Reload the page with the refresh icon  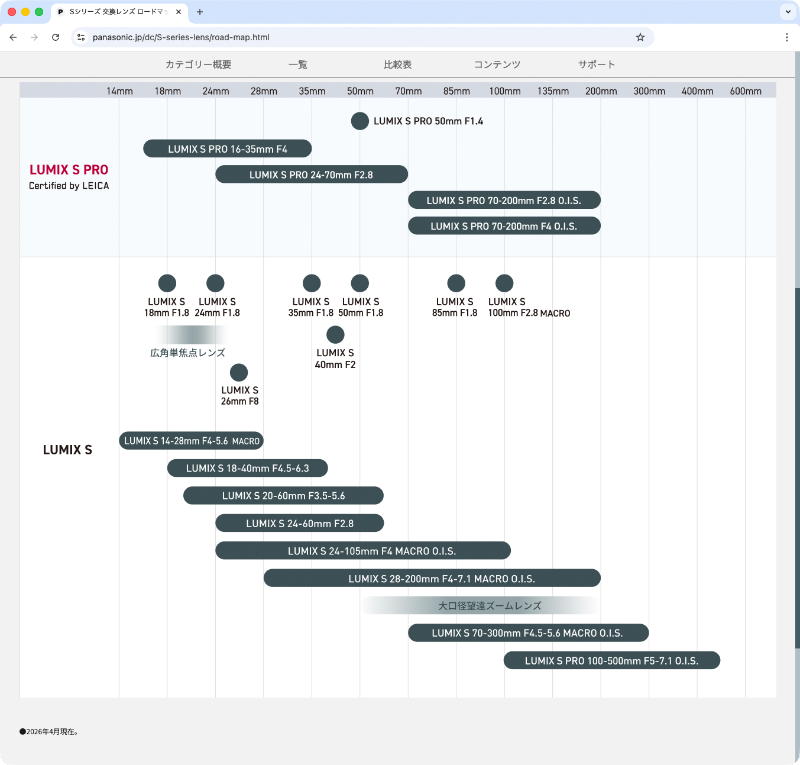(56, 37)
